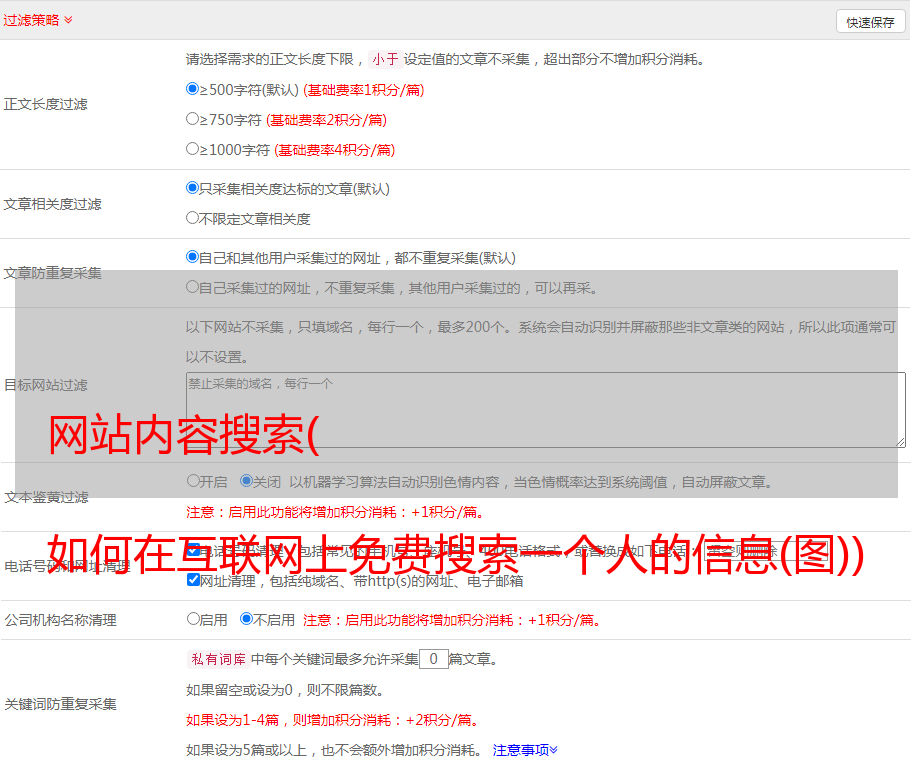Choose the ≥750字符 length option
Image resolution: width=912 pixels, height=768 pixels.
click(192, 119)
